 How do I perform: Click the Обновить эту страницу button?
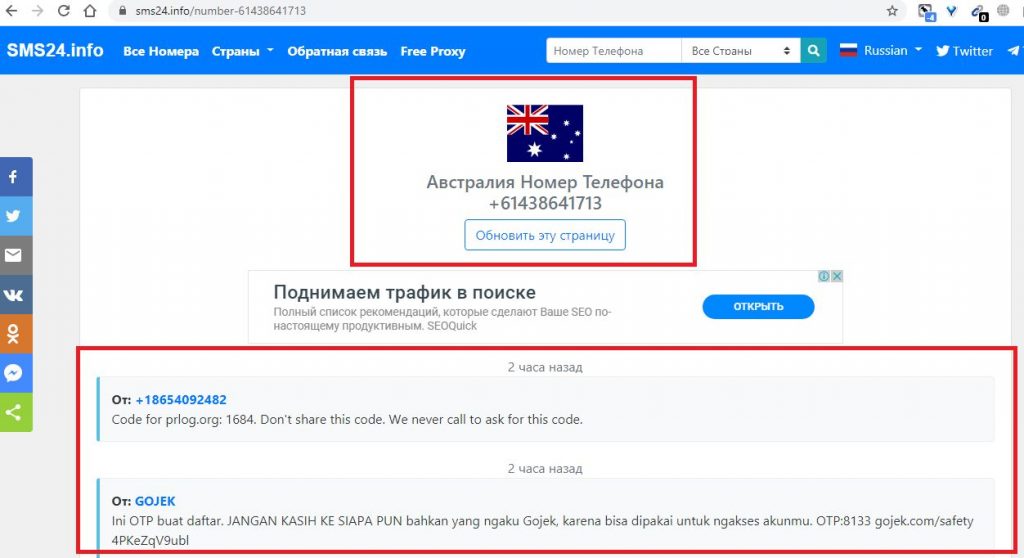[x=545, y=236]
